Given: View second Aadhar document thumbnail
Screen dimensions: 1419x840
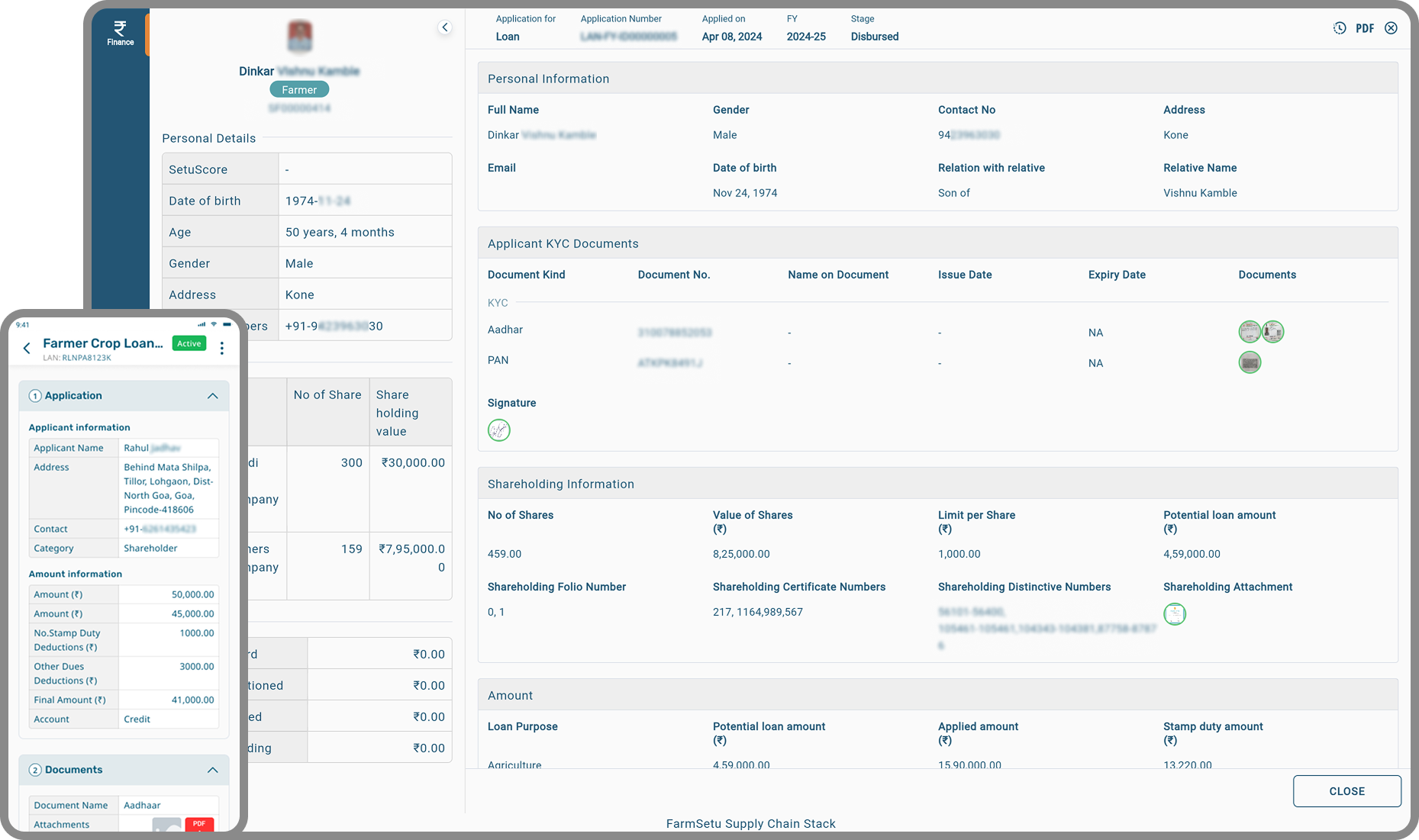Looking at the screenshot, I should 1272,332.
